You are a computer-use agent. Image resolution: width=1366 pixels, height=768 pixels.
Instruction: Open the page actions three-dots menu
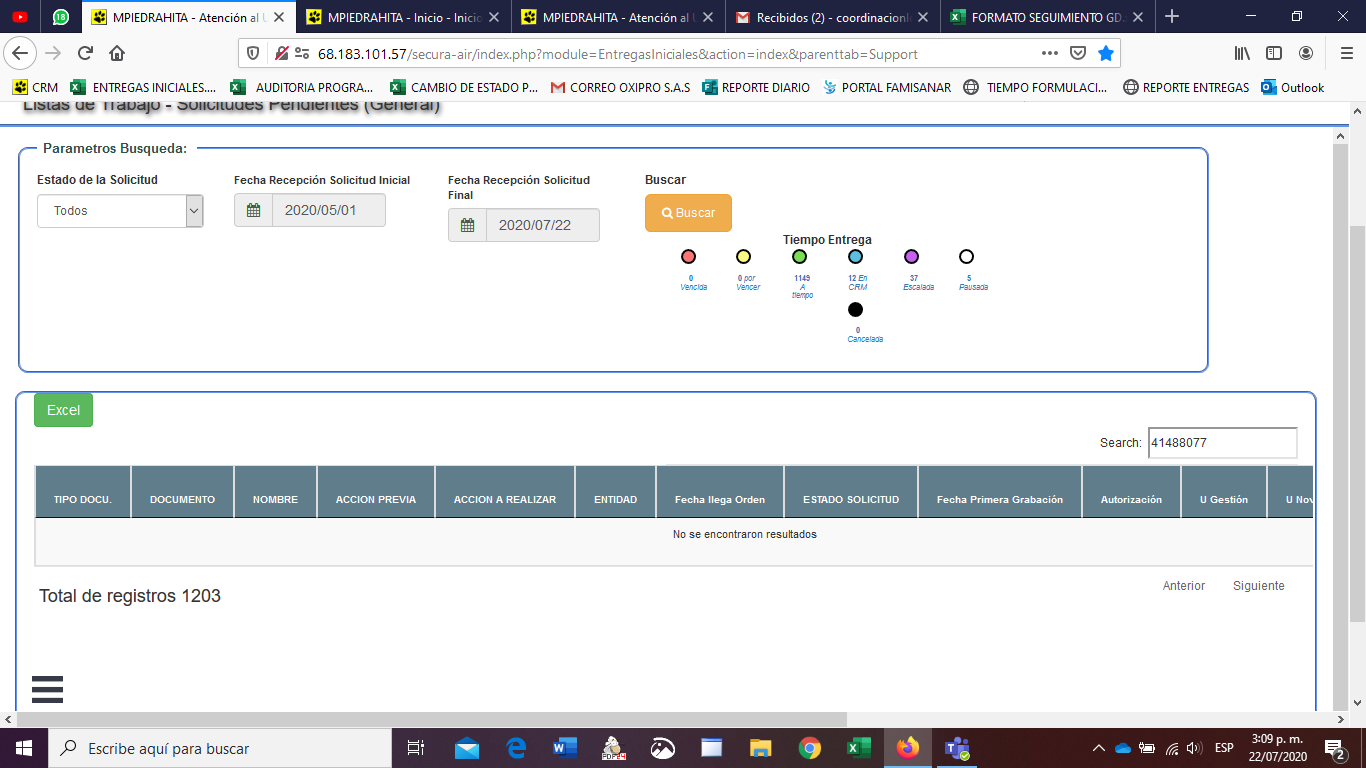tap(1049, 53)
